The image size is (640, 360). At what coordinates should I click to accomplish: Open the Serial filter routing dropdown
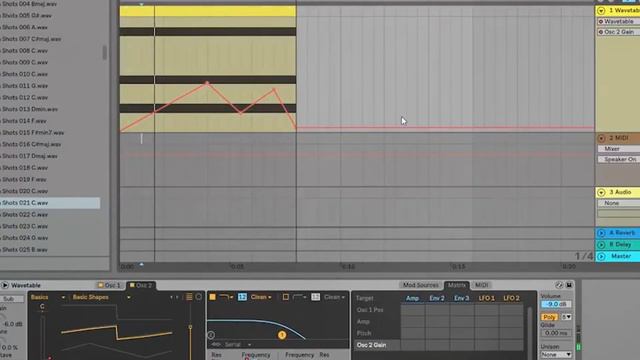[x=237, y=344]
